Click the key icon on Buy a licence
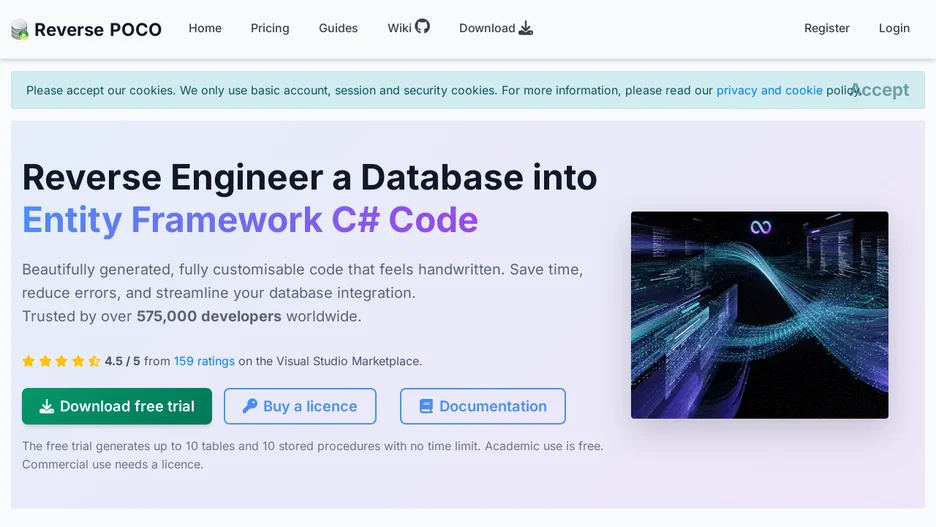The height and width of the screenshot is (527, 936). click(x=250, y=406)
